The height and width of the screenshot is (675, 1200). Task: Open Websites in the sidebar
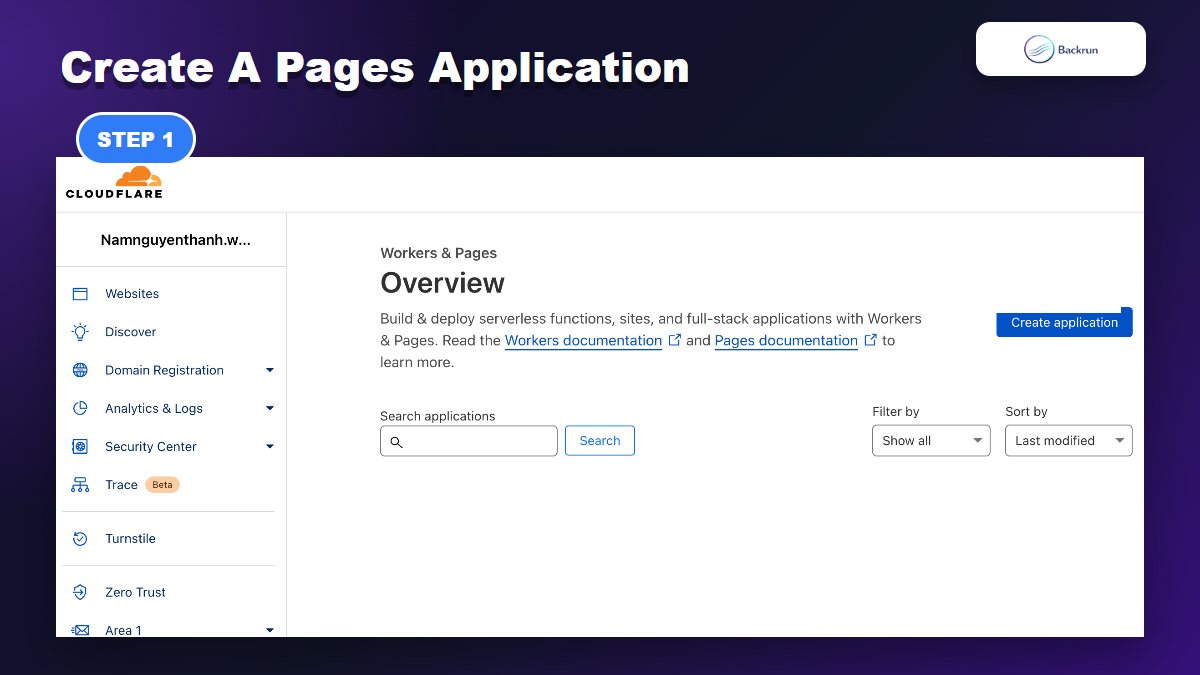pyautogui.click(x=132, y=294)
